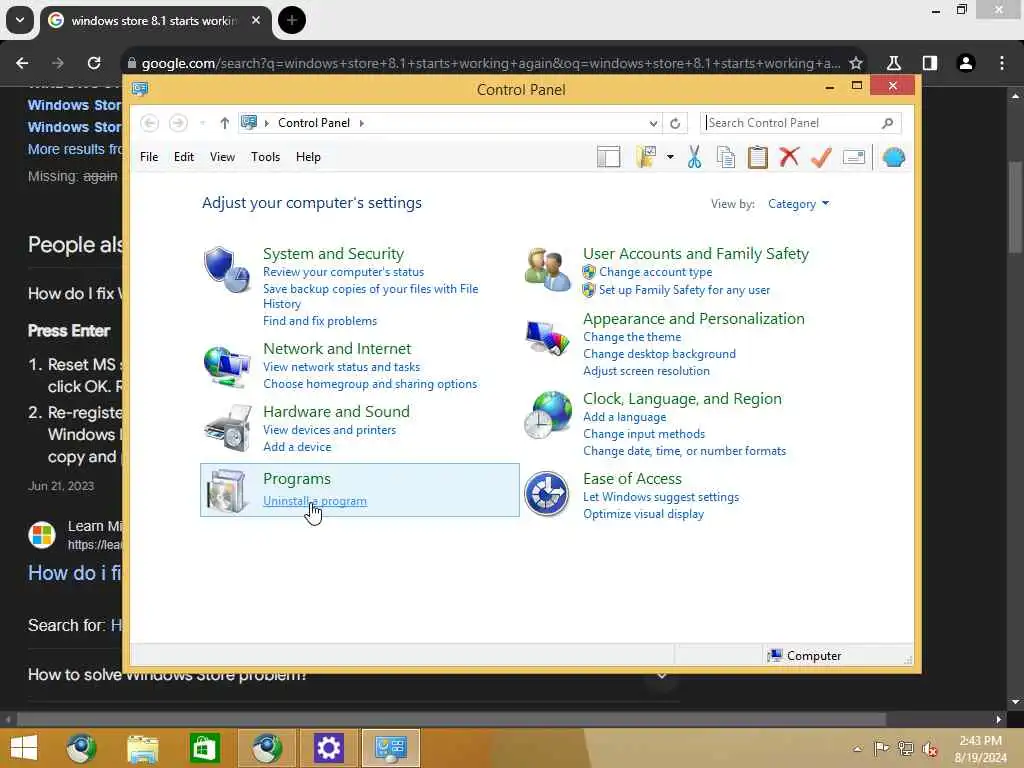Click Change account type link
This screenshot has width=1024, height=768.
(x=655, y=272)
